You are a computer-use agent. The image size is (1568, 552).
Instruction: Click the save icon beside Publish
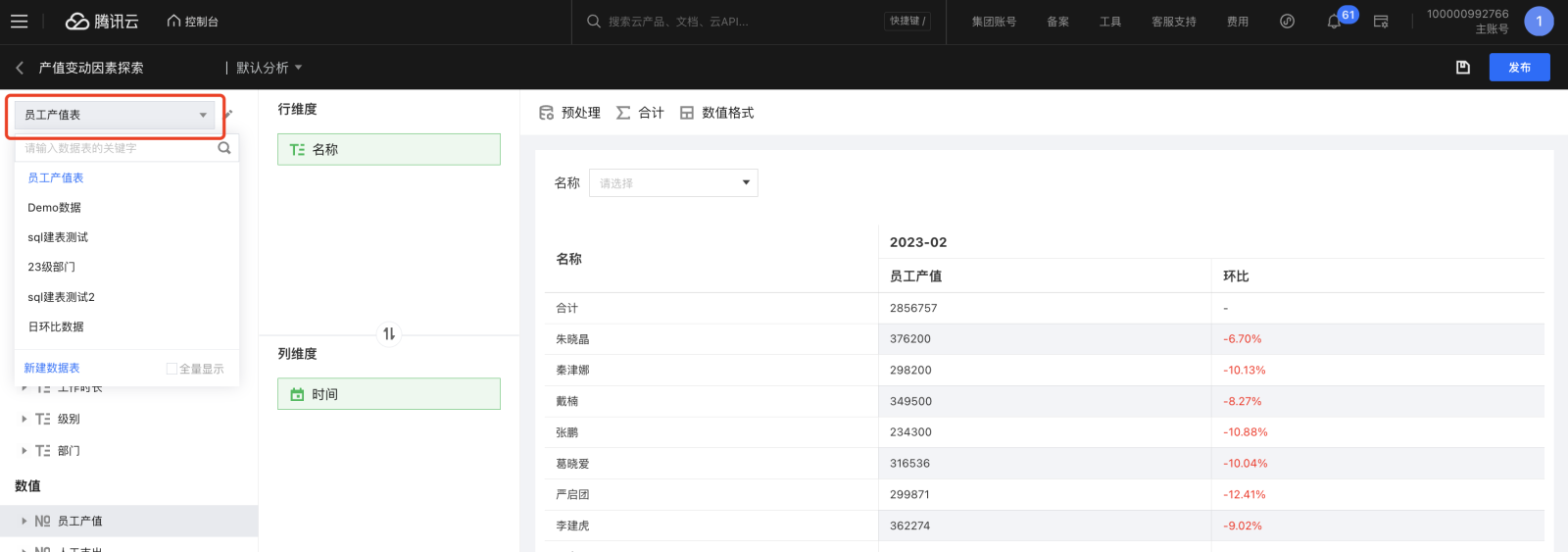pyautogui.click(x=1462, y=68)
